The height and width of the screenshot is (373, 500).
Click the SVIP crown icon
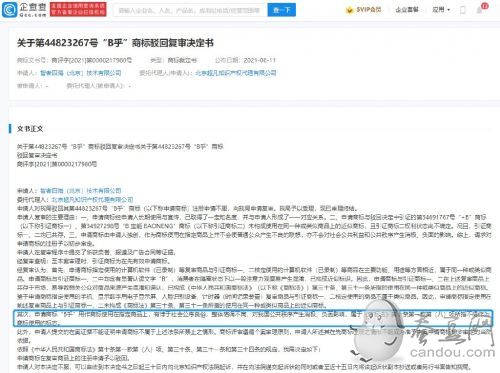349,10
